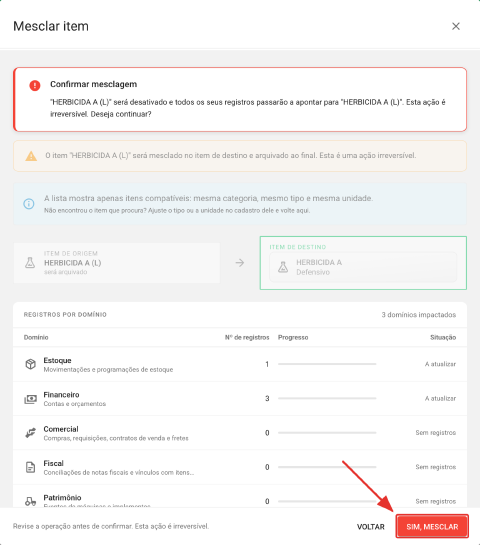Click the ITEM DE DESTINO label
The height and width of the screenshot is (545, 480).
tap(298, 247)
